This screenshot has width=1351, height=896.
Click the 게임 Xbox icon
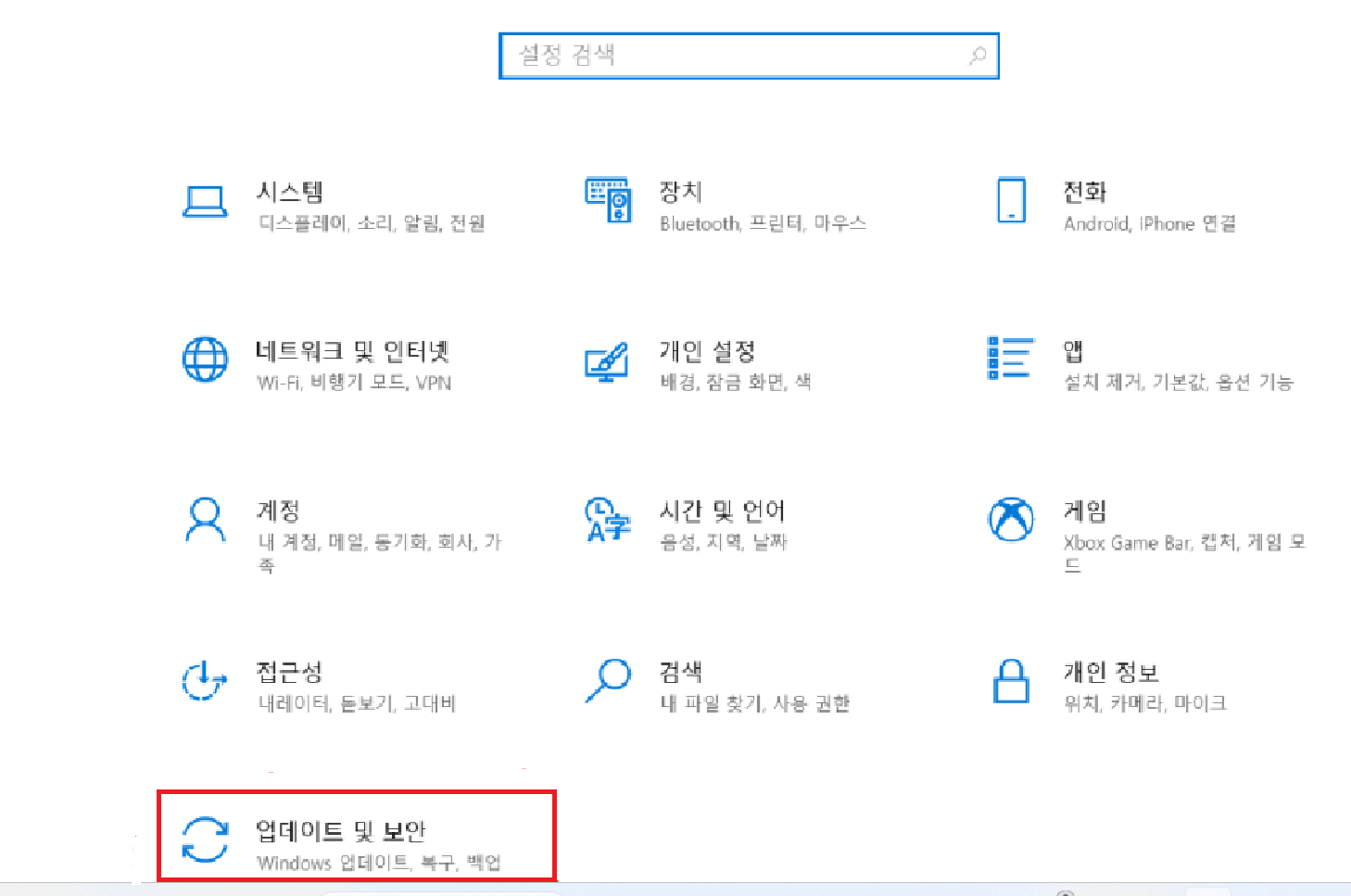[1011, 519]
